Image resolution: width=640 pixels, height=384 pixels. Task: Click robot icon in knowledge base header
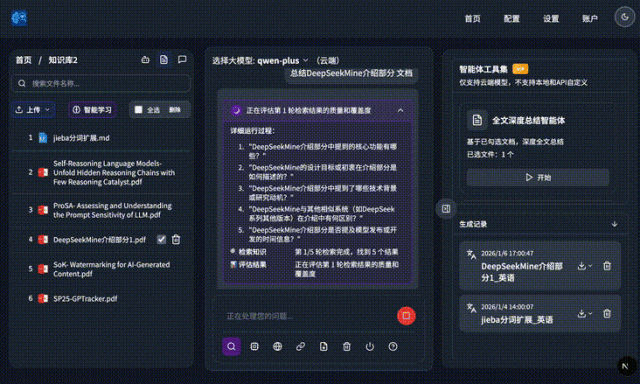(145, 60)
